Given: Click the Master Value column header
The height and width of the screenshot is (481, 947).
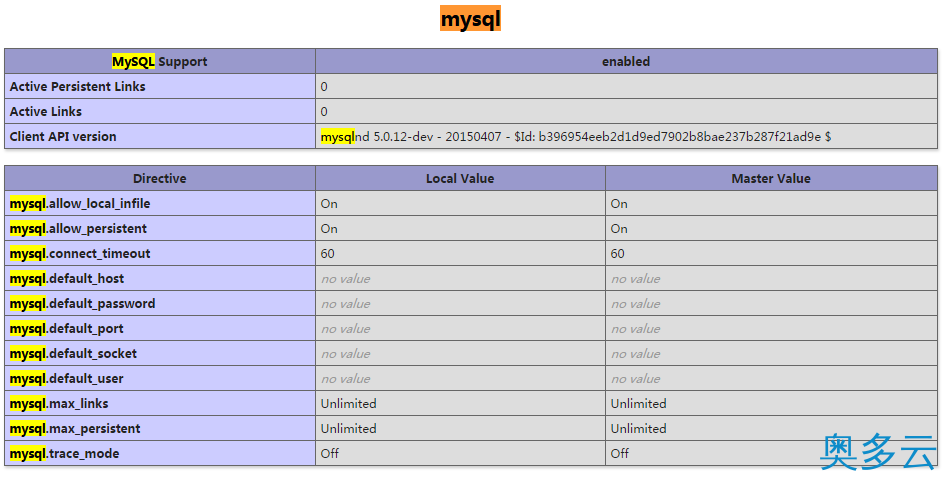Looking at the screenshot, I should point(771,178).
